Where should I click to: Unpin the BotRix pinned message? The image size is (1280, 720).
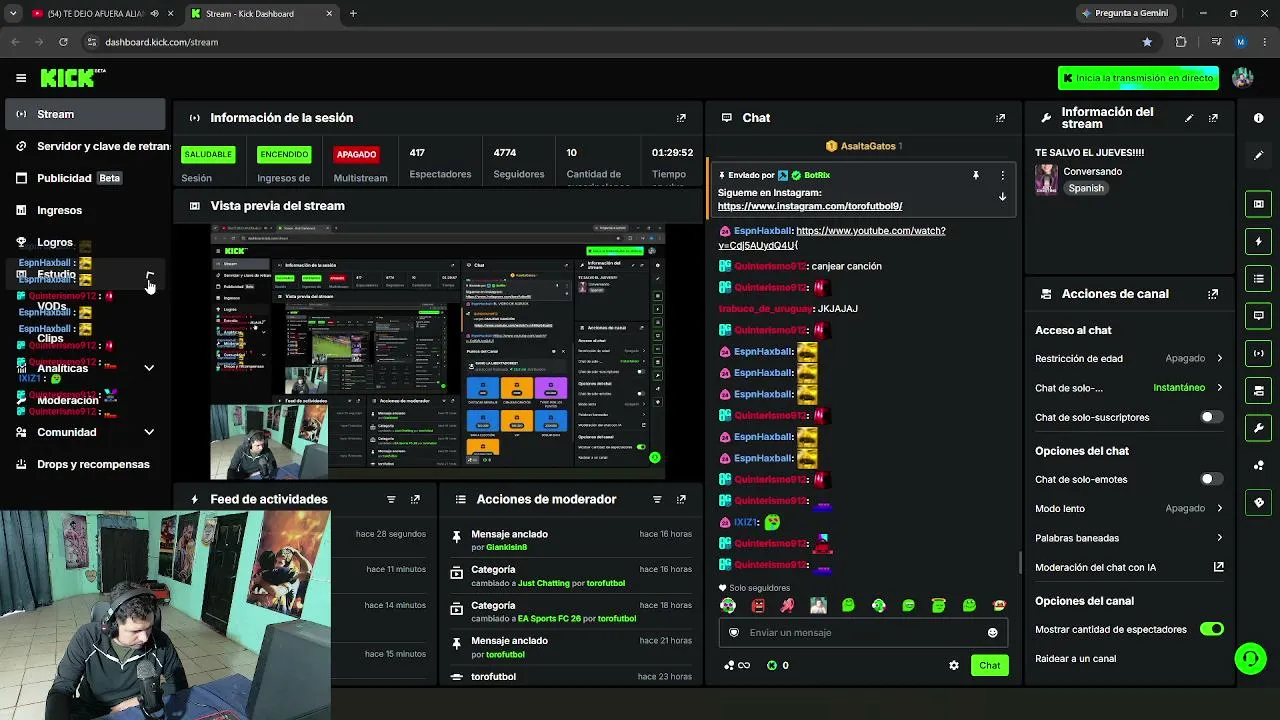click(x=976, y=175)
